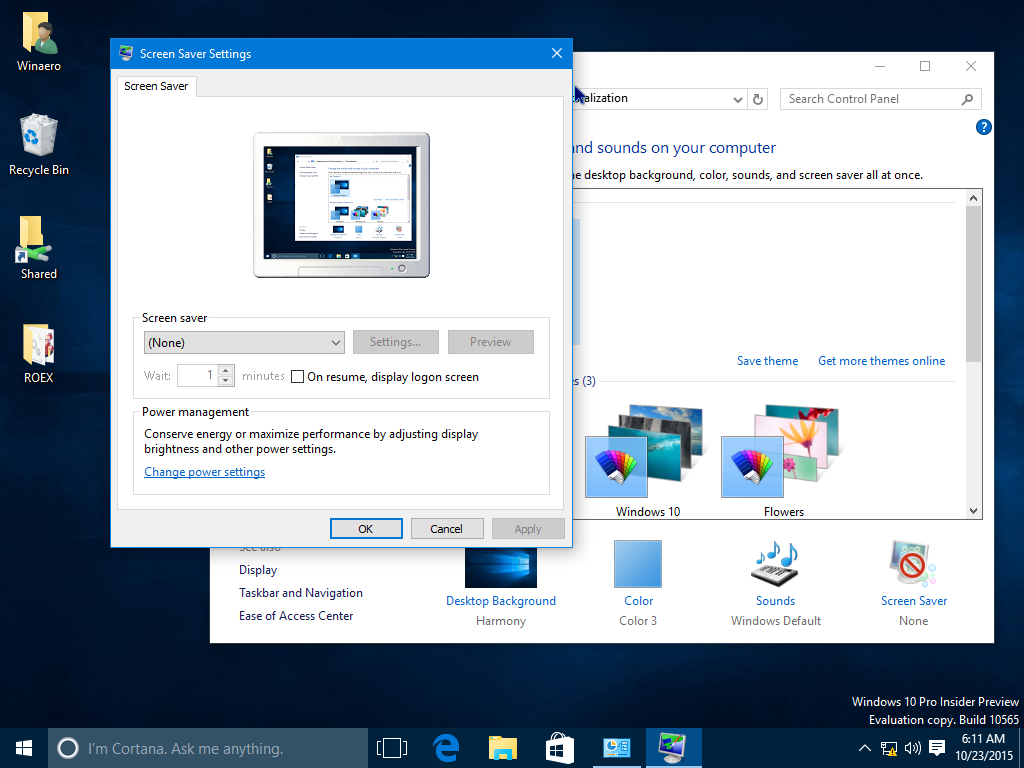Viewport: 1024px width, 768px height.
Task: Click the Settings... button
Action: pyautogui.click(x=396, y=342)
